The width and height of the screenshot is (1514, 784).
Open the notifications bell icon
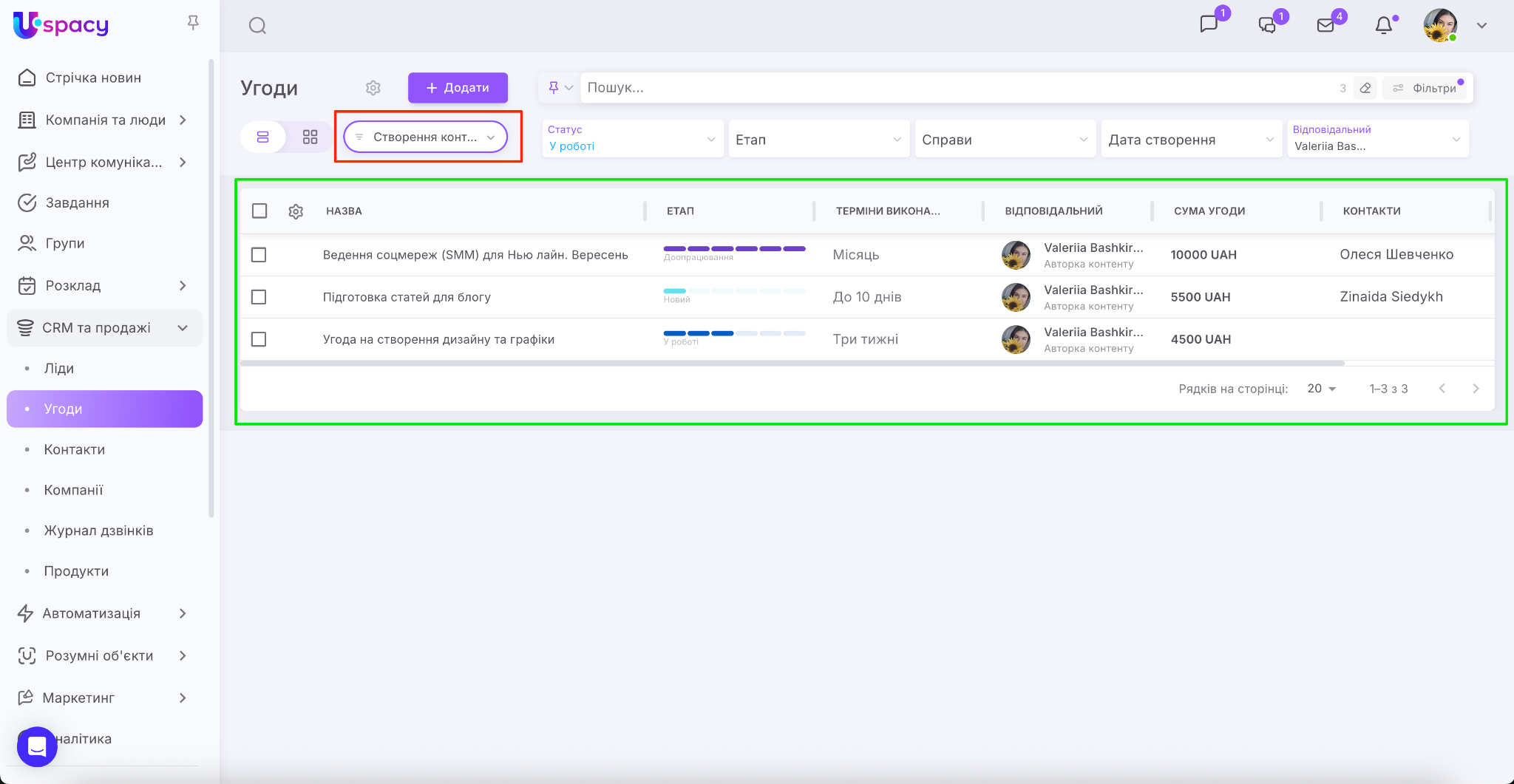(x=1383, y=26)
